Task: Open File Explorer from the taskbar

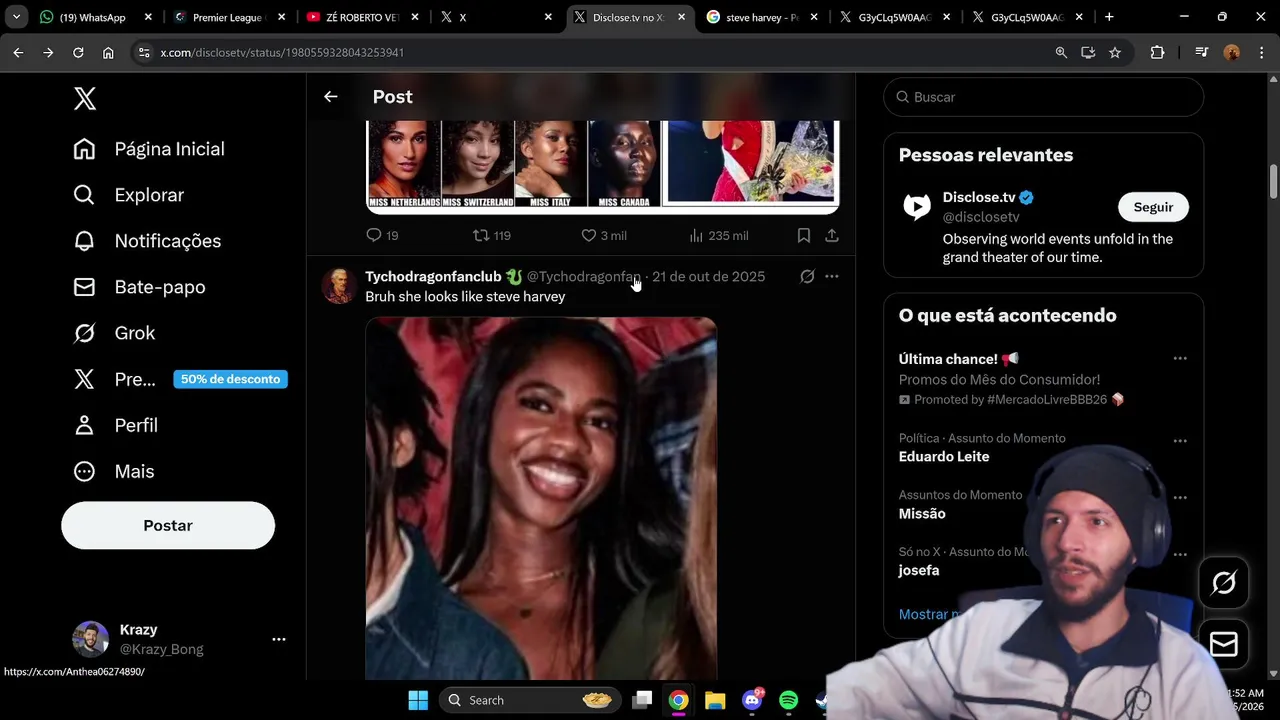Action: point(715,700)
